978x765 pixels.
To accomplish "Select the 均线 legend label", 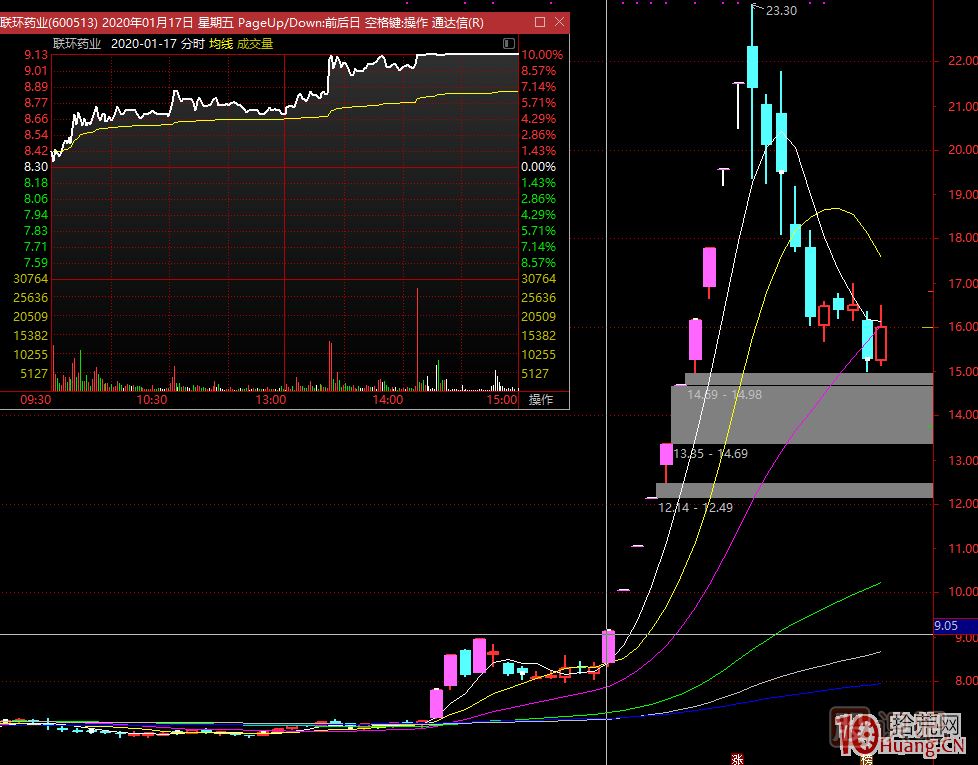I will coord(220,43).
